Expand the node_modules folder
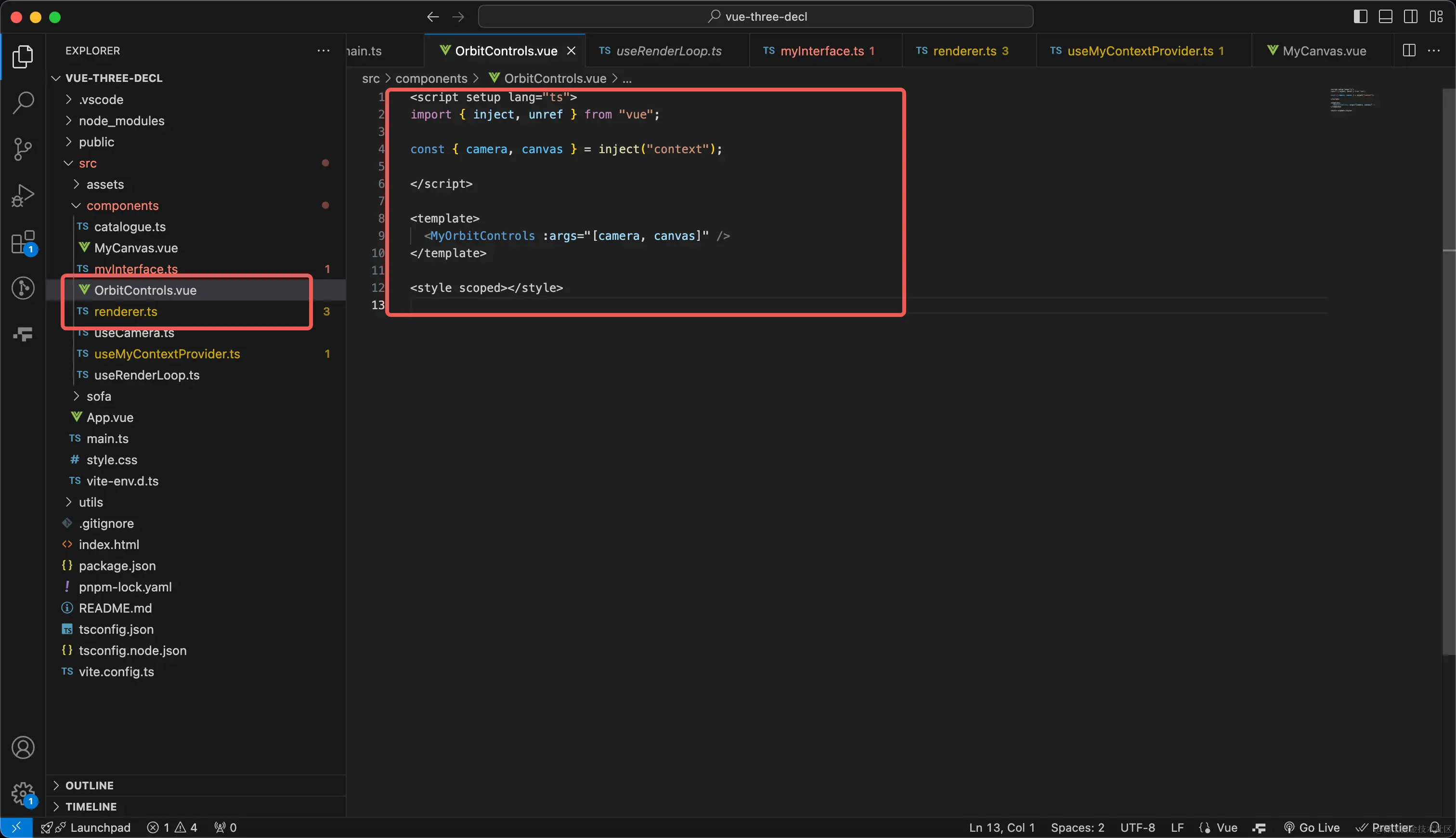The height and width of the screenshot is (838, 1456). [121, 121]
